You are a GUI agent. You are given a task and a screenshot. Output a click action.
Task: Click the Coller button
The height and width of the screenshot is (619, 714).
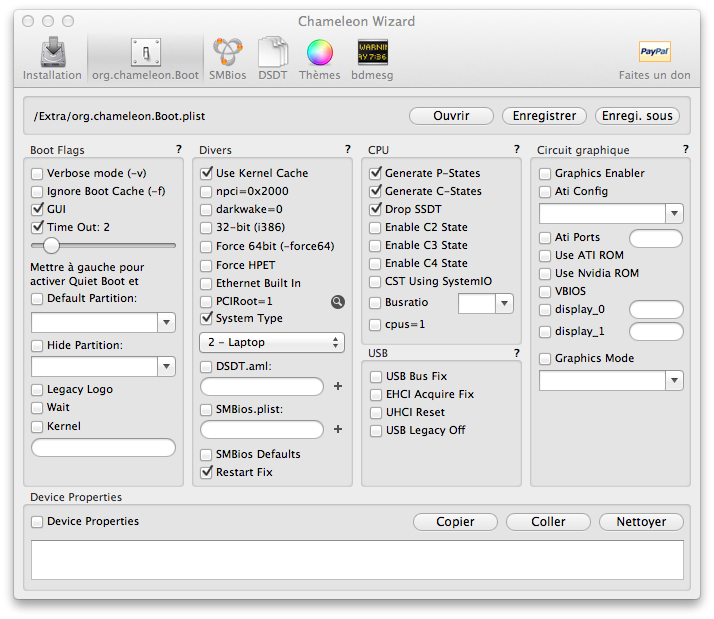coord(548,522)
